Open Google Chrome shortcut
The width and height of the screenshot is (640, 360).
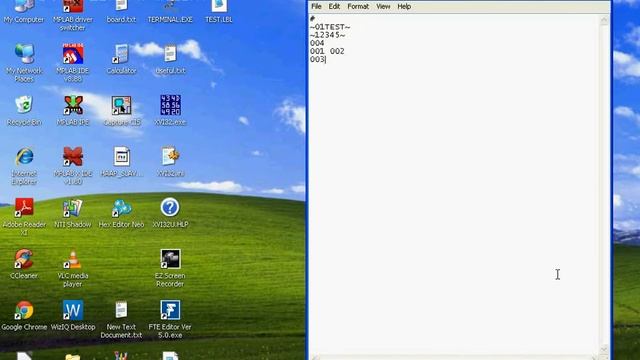24,316
